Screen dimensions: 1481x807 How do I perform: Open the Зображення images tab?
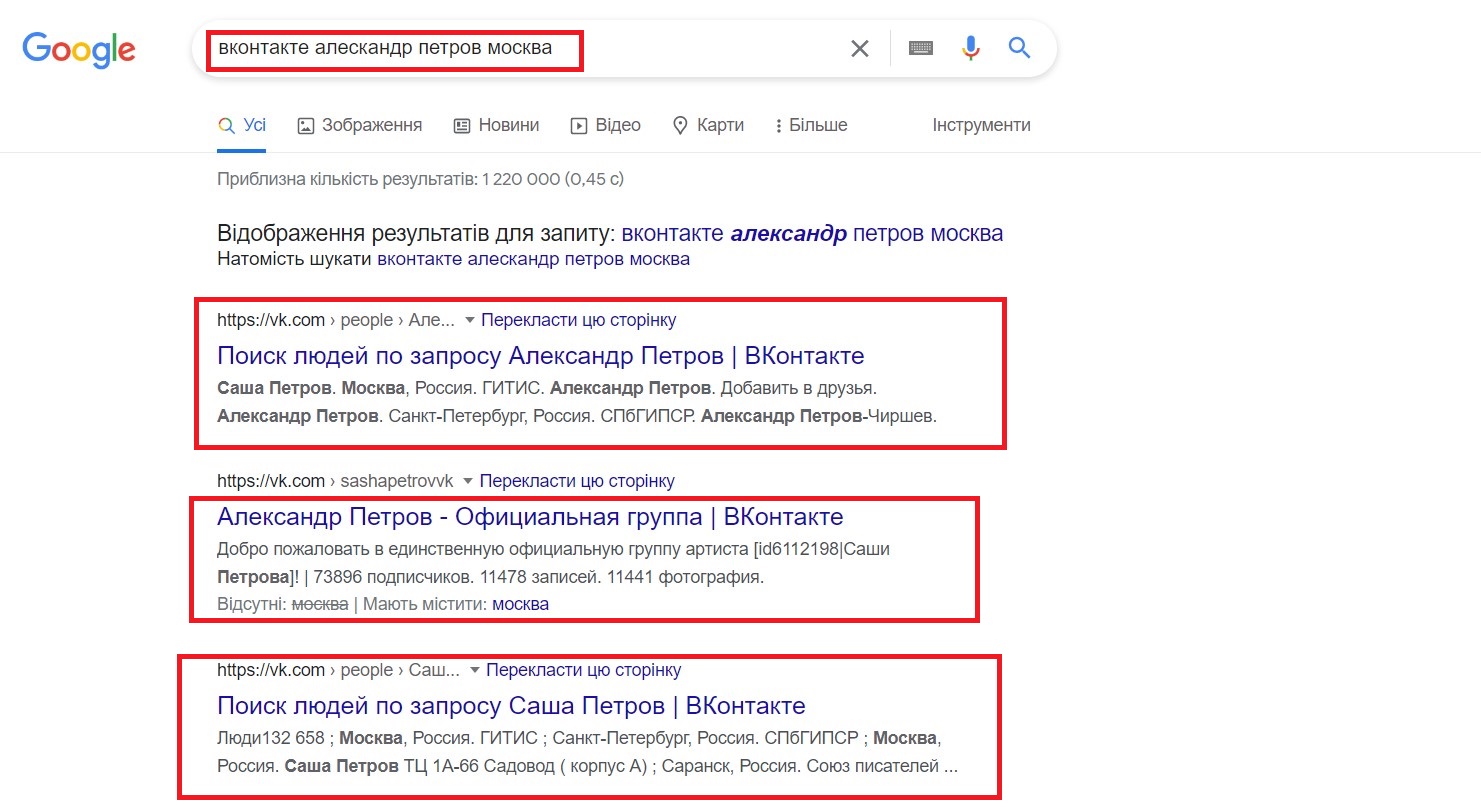(x=360, y=125)
